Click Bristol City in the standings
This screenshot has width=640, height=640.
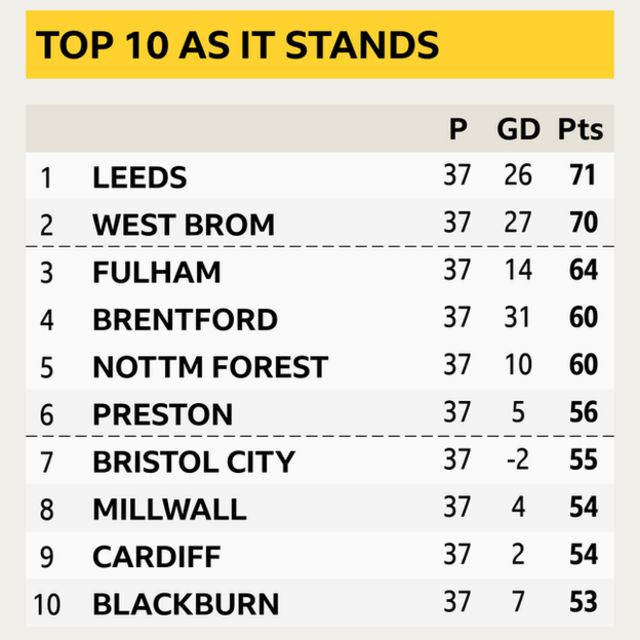194,462
